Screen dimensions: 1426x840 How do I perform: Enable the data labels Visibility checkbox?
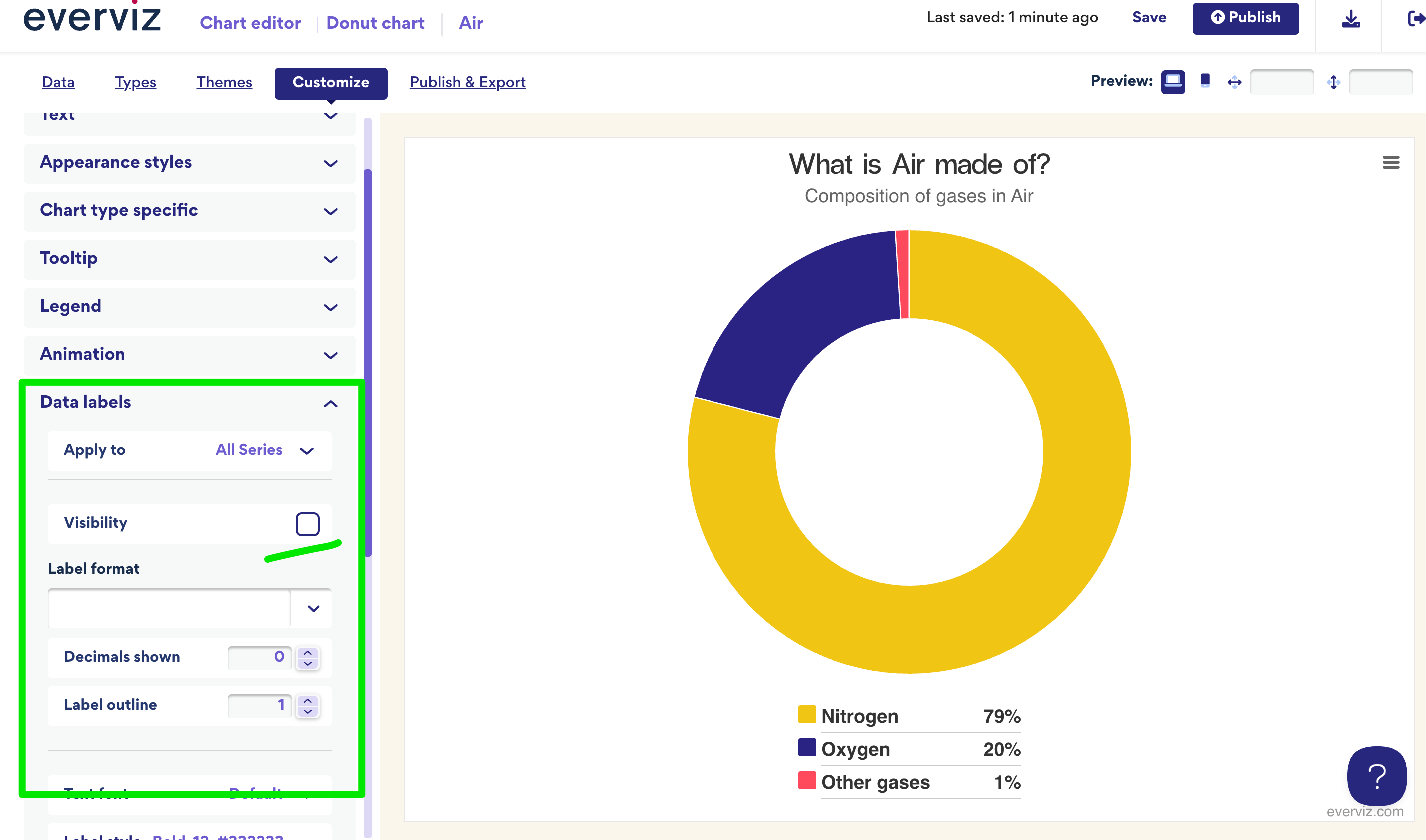click(307, 523)
